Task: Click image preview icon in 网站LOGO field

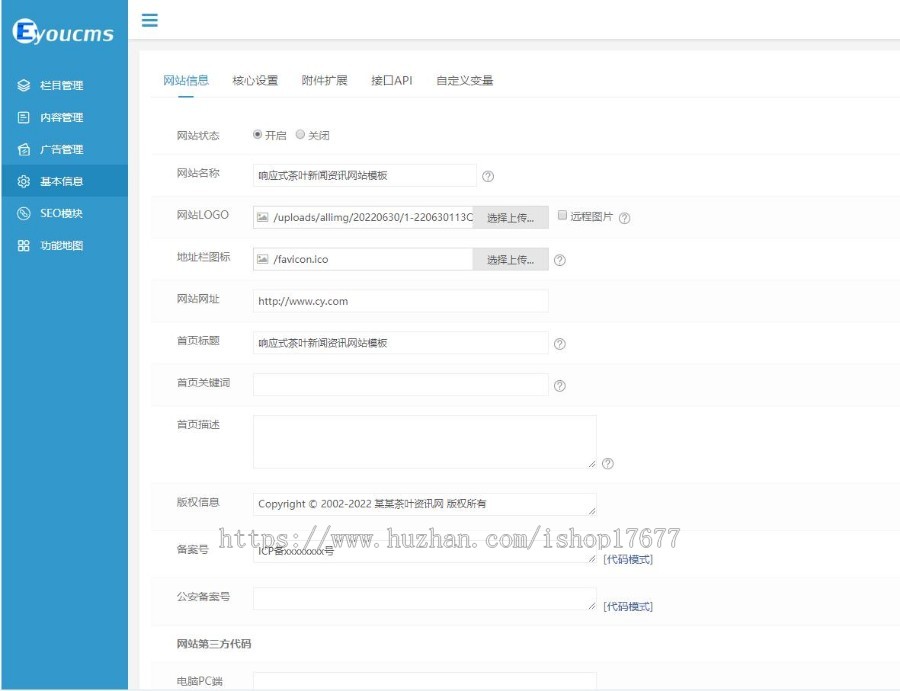Action: click(262, 217)
